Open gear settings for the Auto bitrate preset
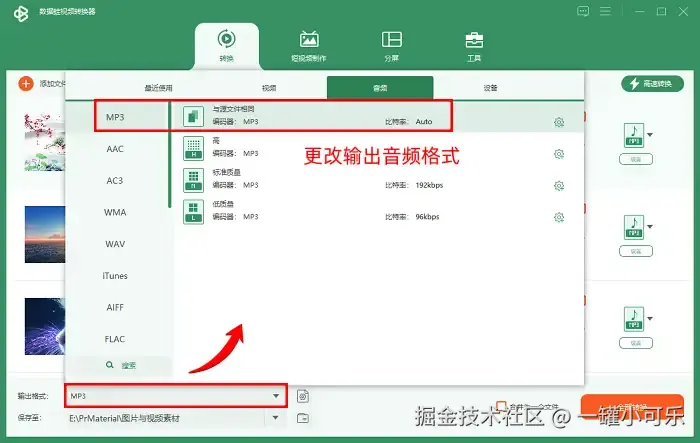This screenshot has height=443, width=700. point(559,122)
